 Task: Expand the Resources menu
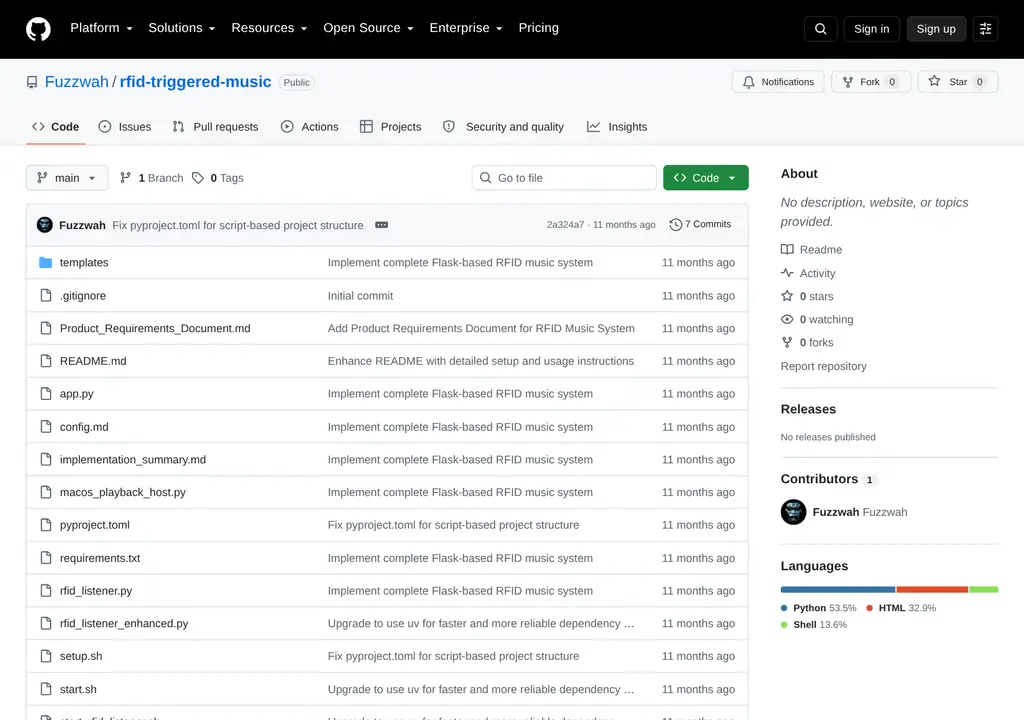pos(269,28)
